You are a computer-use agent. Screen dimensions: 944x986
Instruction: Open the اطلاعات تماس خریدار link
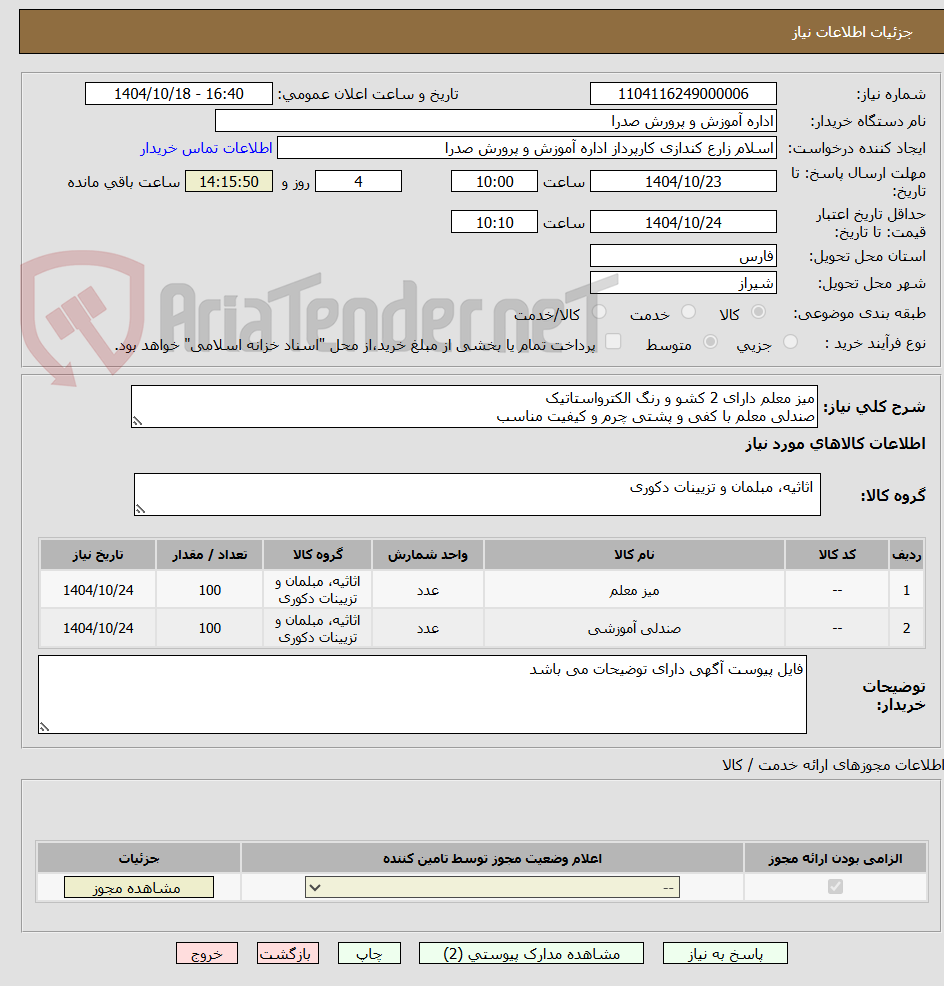coord(206,148)
